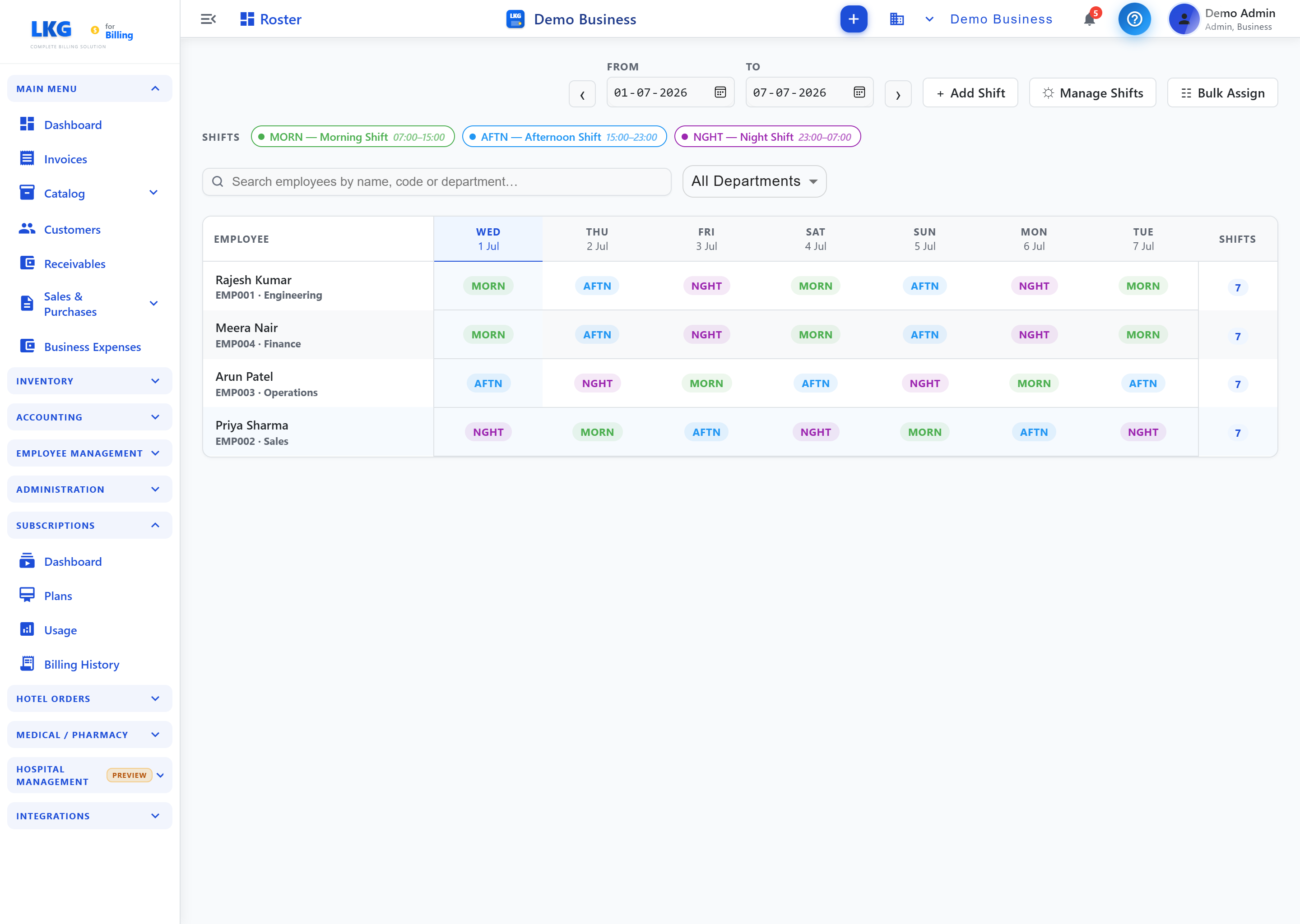The height and width of the screenshot is (924, 1300).
Task: Open All Departments dropdown
Action: [754, 181]
